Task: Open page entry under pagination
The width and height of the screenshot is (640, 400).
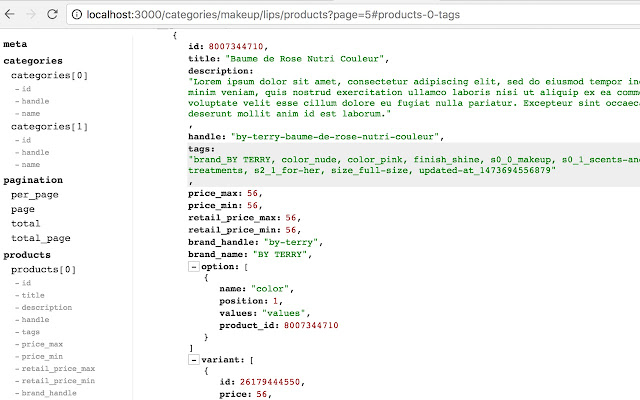Action: coord(23,209)
